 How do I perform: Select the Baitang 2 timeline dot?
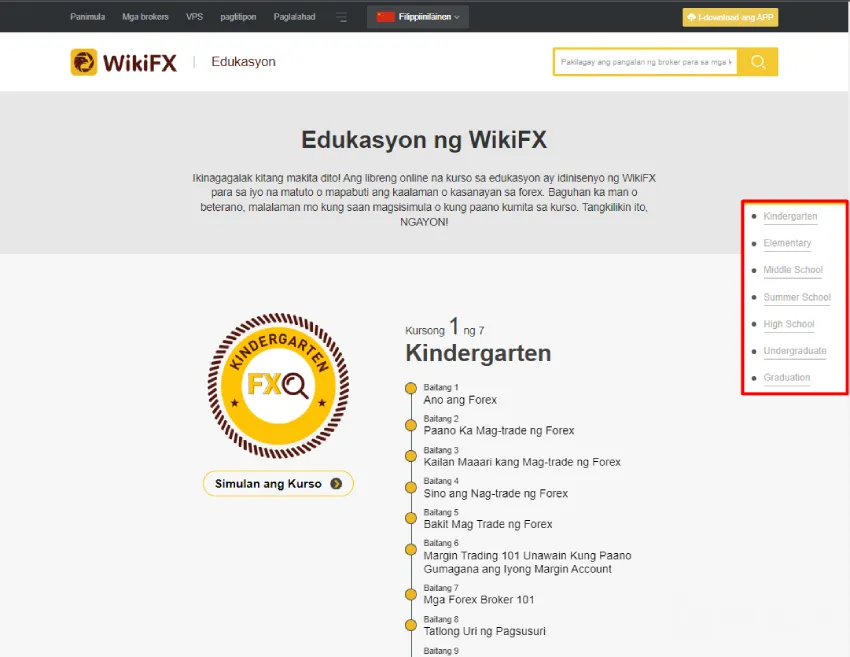(x=411, y=425)
